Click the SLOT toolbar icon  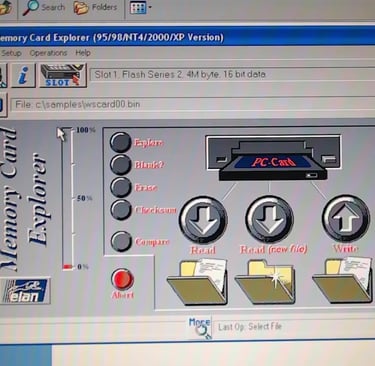point(63,75)
